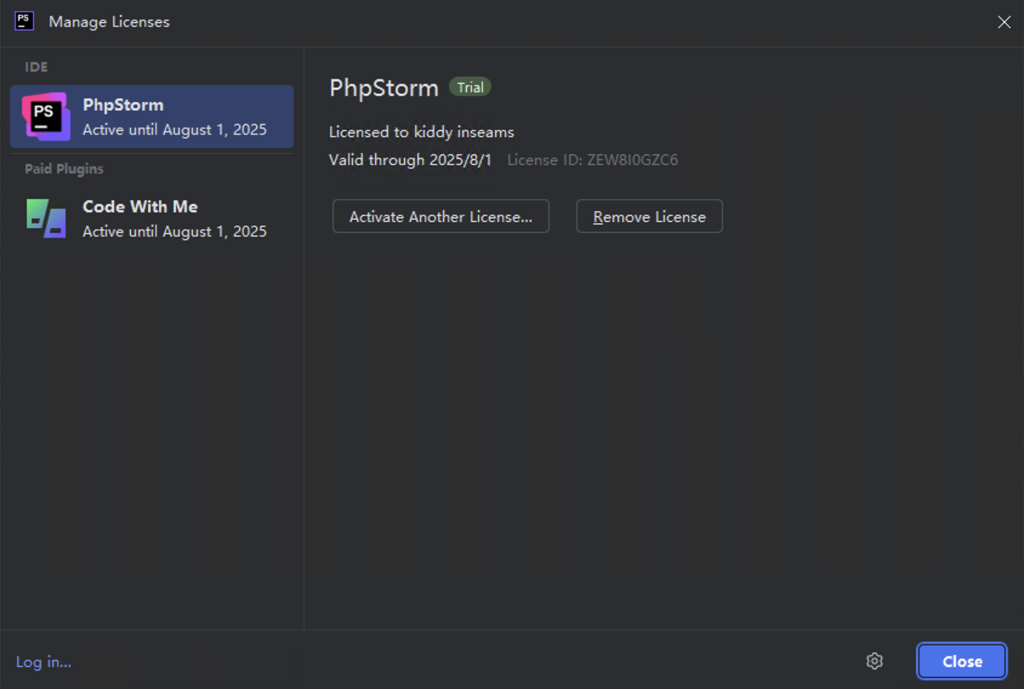Open the Log in link
Screen dimensions: 1024x689
44,662
